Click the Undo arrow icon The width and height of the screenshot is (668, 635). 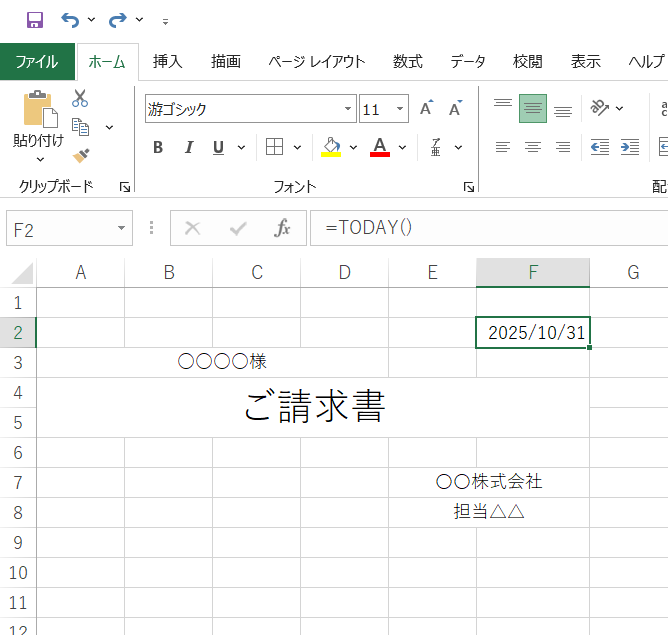[69, 20]
